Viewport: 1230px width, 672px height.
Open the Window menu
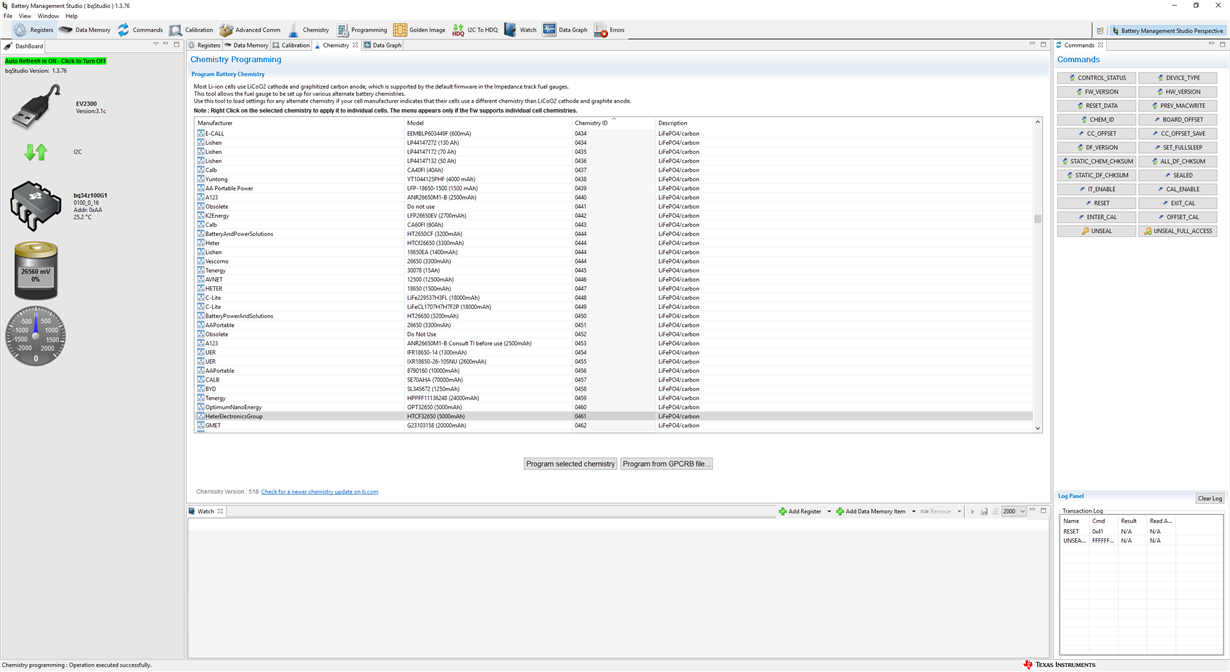coord(48,16)
